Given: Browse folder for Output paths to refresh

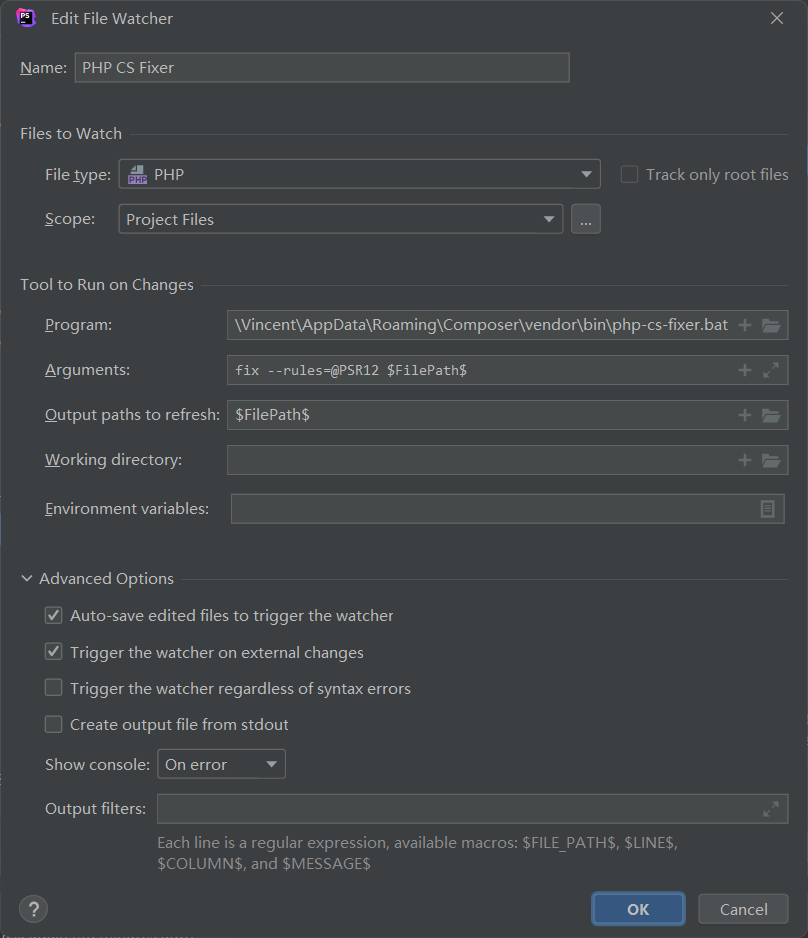Looking at the screenshot, I should click(x=771, y=415).
